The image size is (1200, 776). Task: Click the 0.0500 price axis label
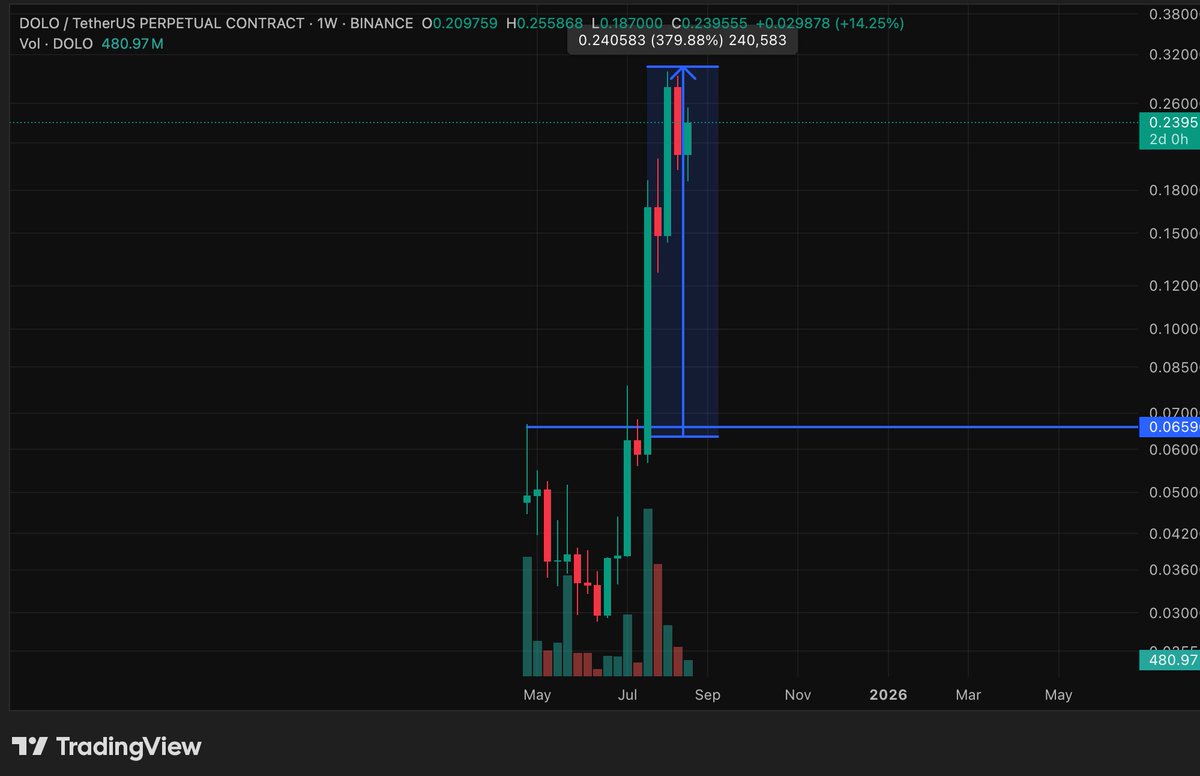(x=1173, y=492)
